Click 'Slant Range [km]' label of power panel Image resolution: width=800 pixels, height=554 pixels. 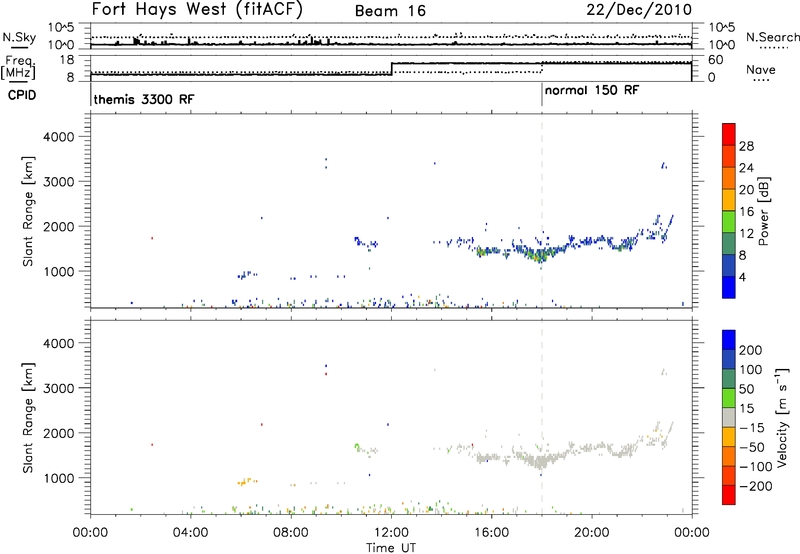[x=28, y=211]
